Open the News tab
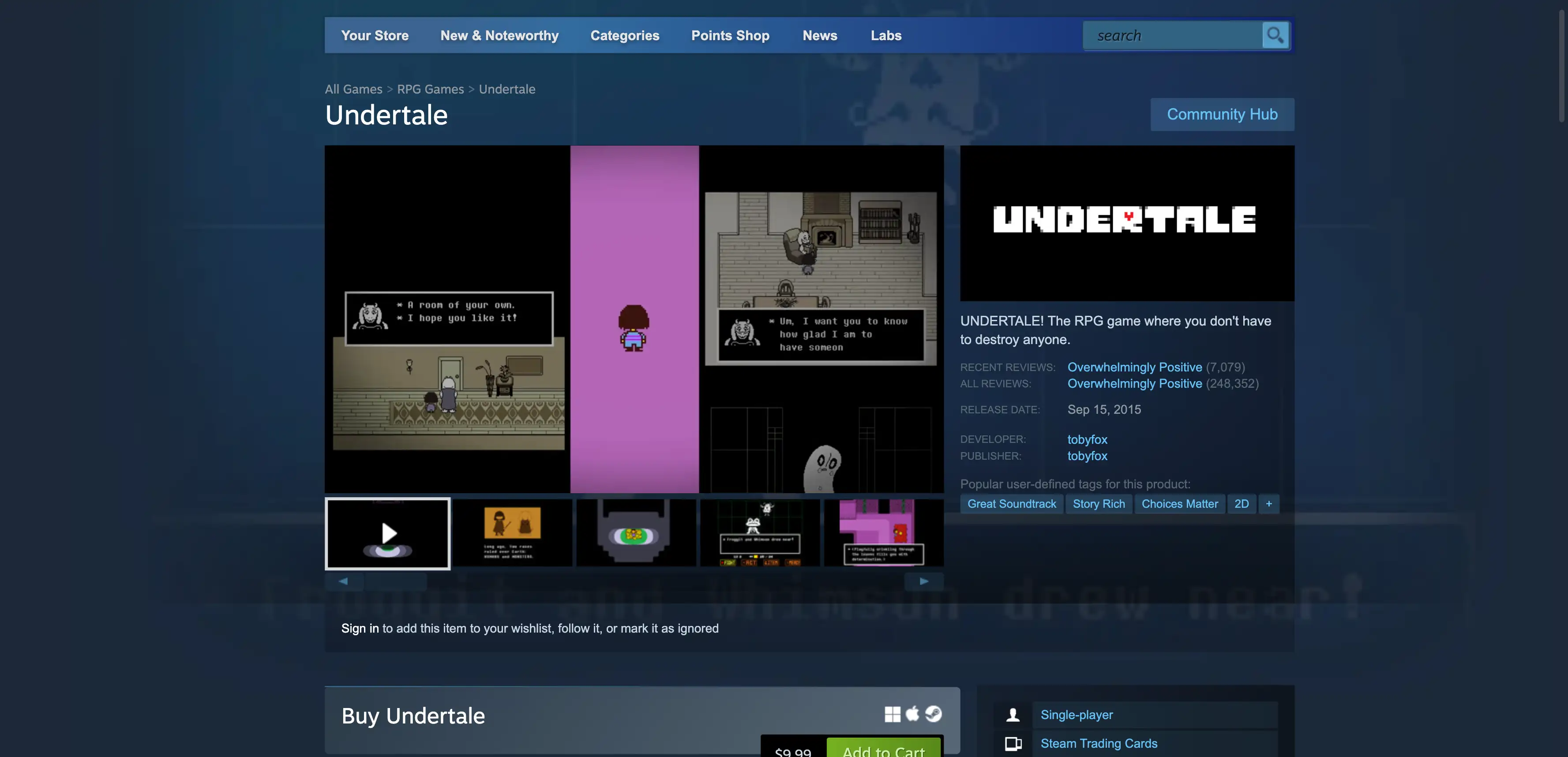This screenshot has height=757, width=1568. pyautogui.click(x=820, y=35)
